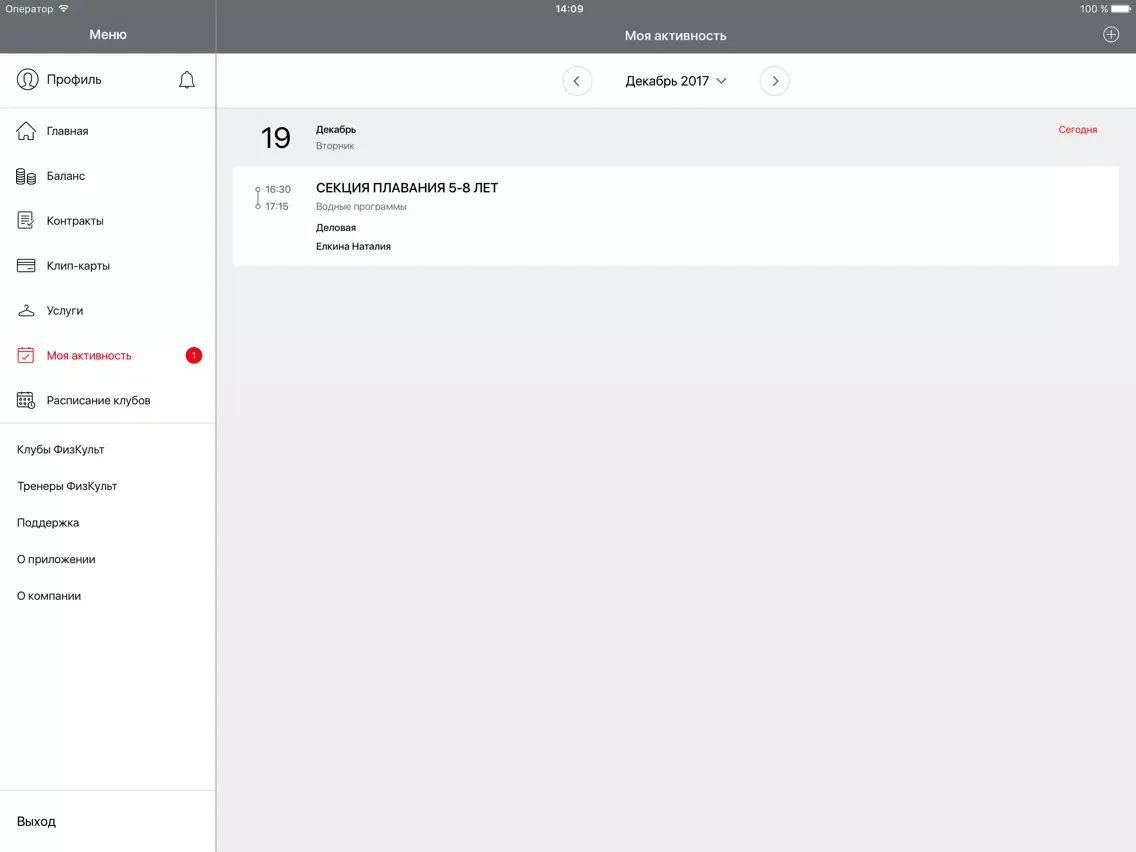Tap the Контракты document icon
This screenshot has width=1136, height=852.
26,221
